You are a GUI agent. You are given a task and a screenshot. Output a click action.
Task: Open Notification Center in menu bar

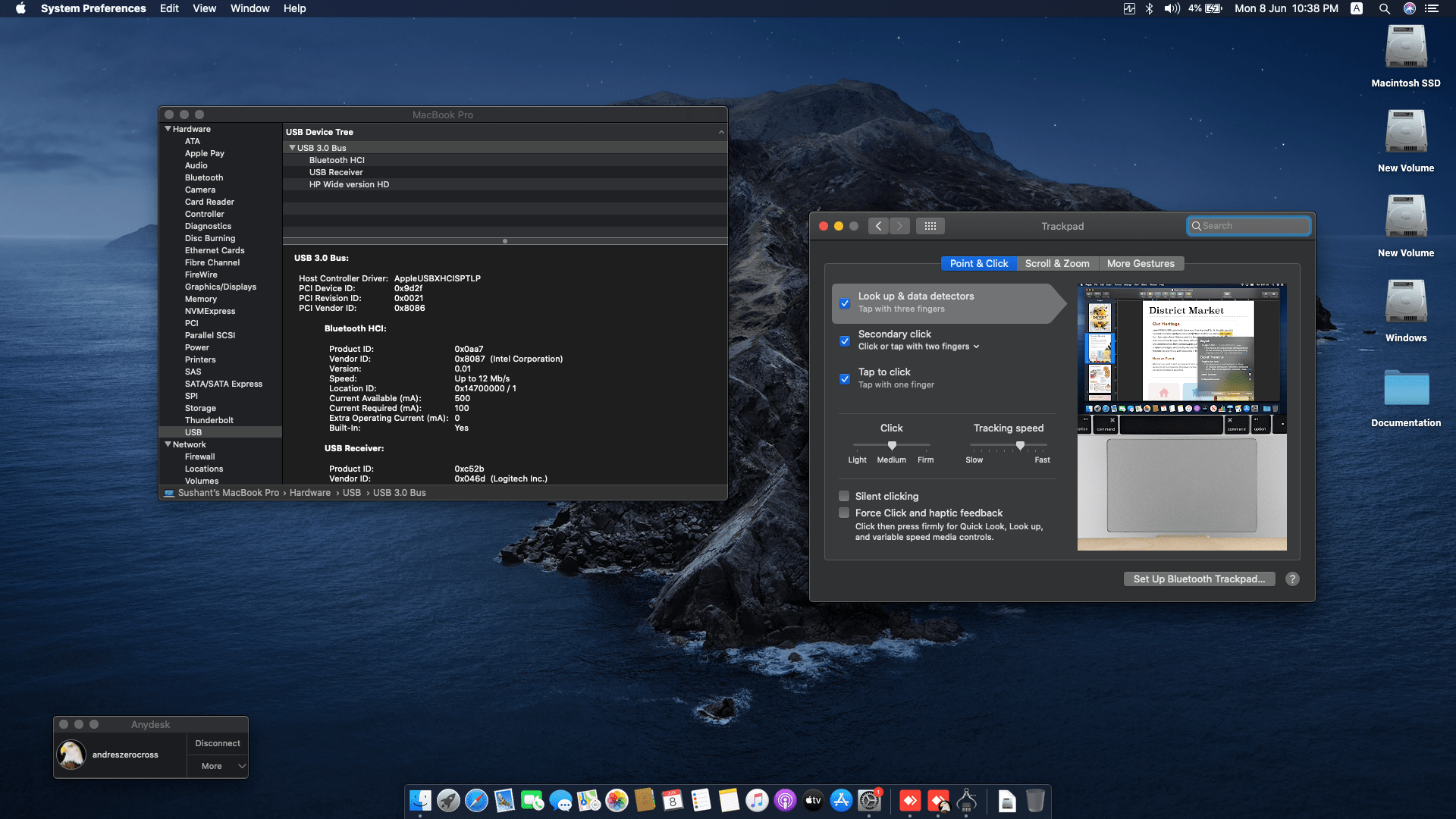1432,8
